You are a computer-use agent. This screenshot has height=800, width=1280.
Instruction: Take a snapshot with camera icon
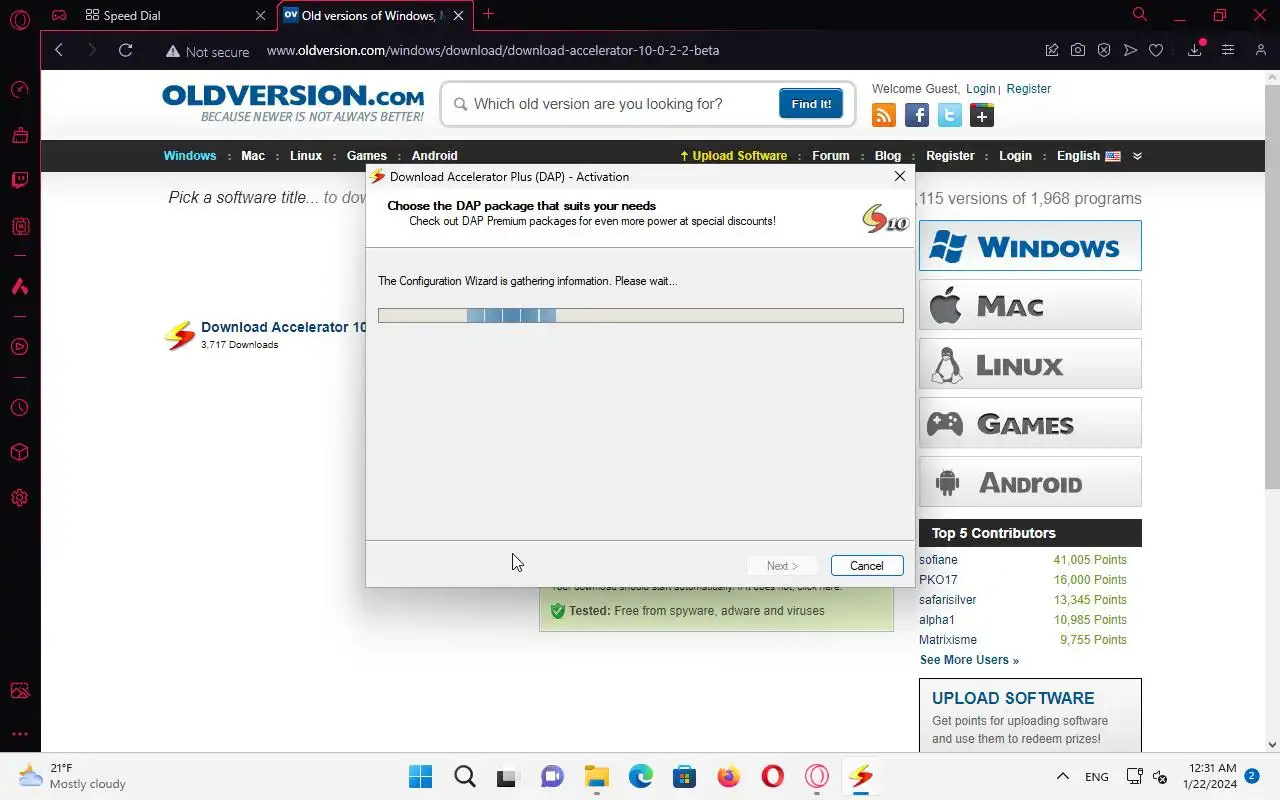pyautogui.click(x=1078, y=50)
